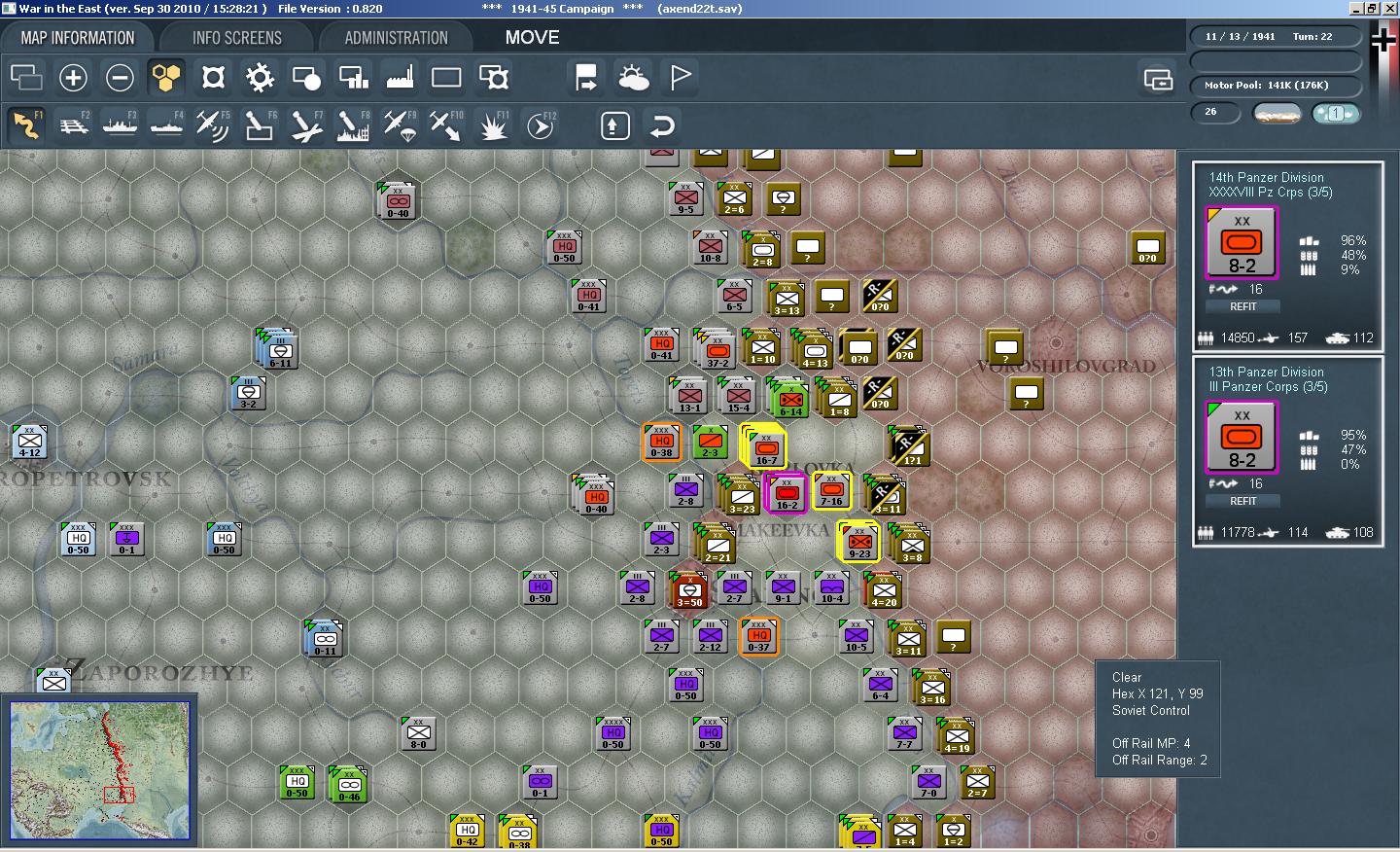Image resolution: width=1400 pixels, height=852 pixels.
Task: Toggle the rectangle-with-bars overlay icon
Action: [353, 78]
